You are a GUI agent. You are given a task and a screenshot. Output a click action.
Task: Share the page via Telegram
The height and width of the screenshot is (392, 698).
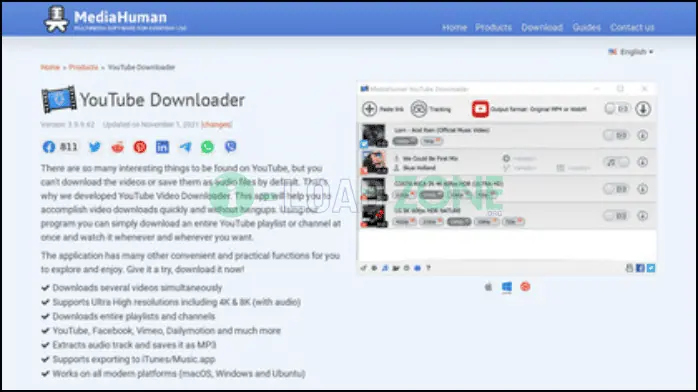185,147
